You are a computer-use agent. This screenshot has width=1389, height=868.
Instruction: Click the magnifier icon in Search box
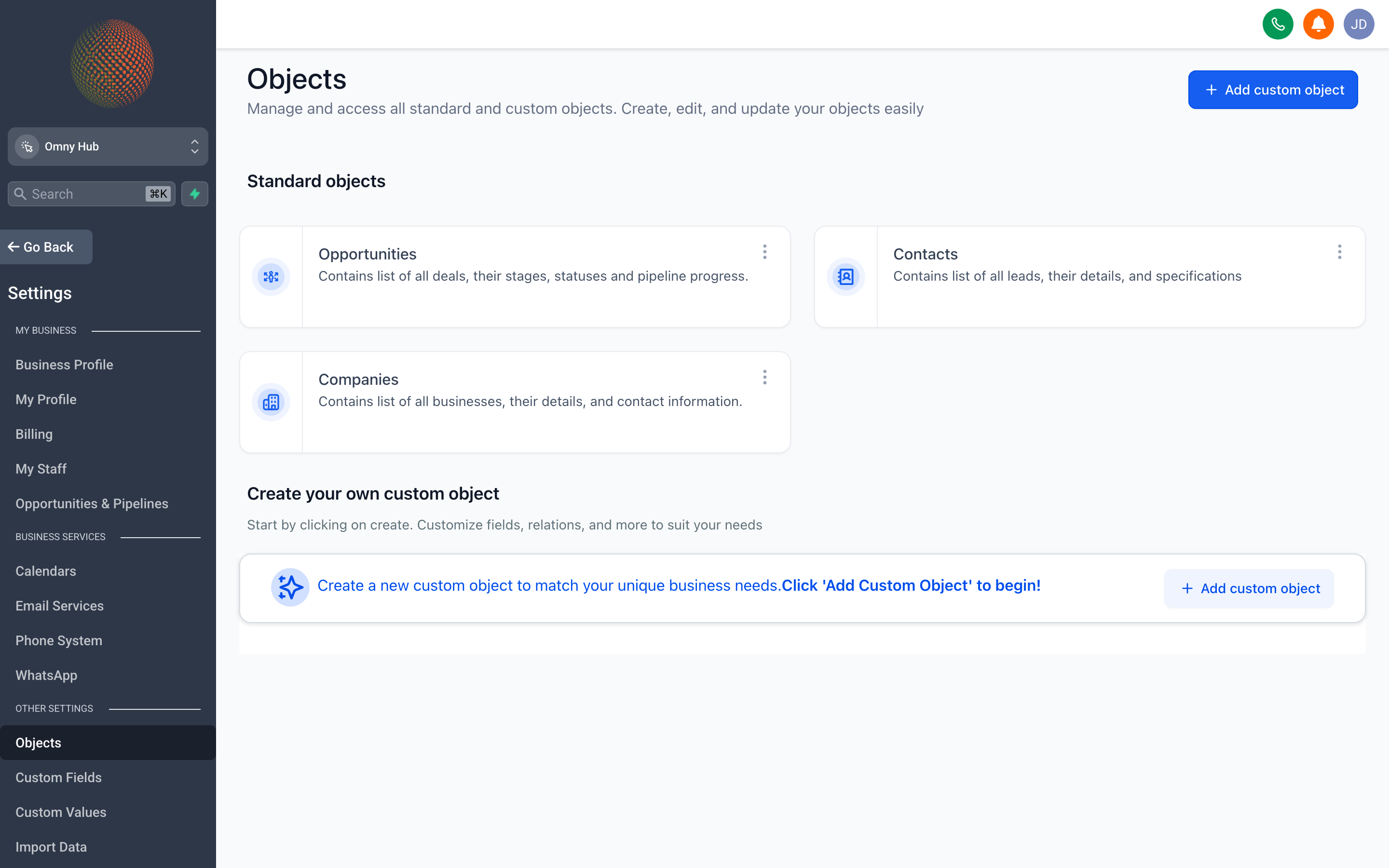pyautogui.click(x=20, y=194)
